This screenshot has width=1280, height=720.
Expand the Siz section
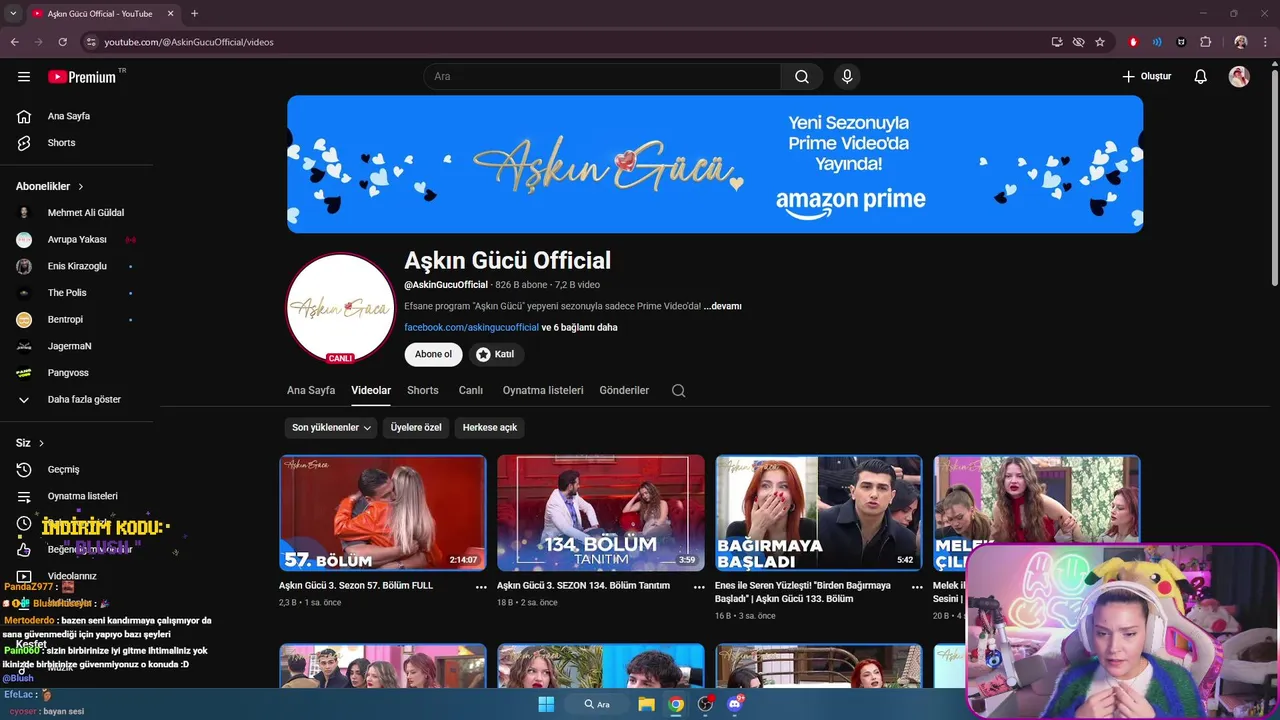tap(30, 443)
